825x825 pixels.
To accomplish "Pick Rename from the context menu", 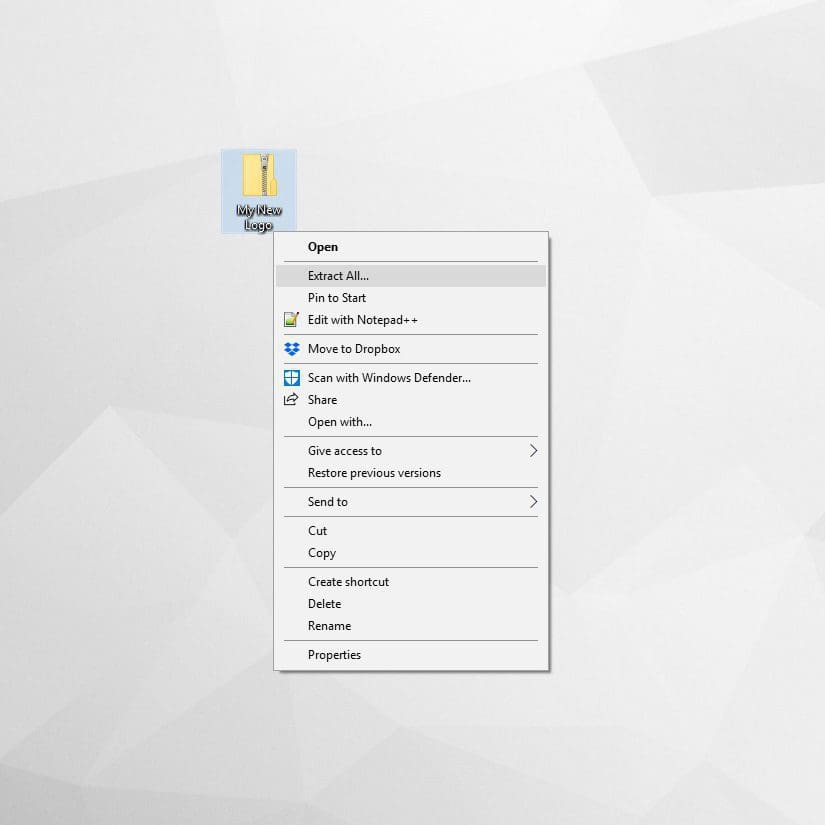I will tap(329, 626).
